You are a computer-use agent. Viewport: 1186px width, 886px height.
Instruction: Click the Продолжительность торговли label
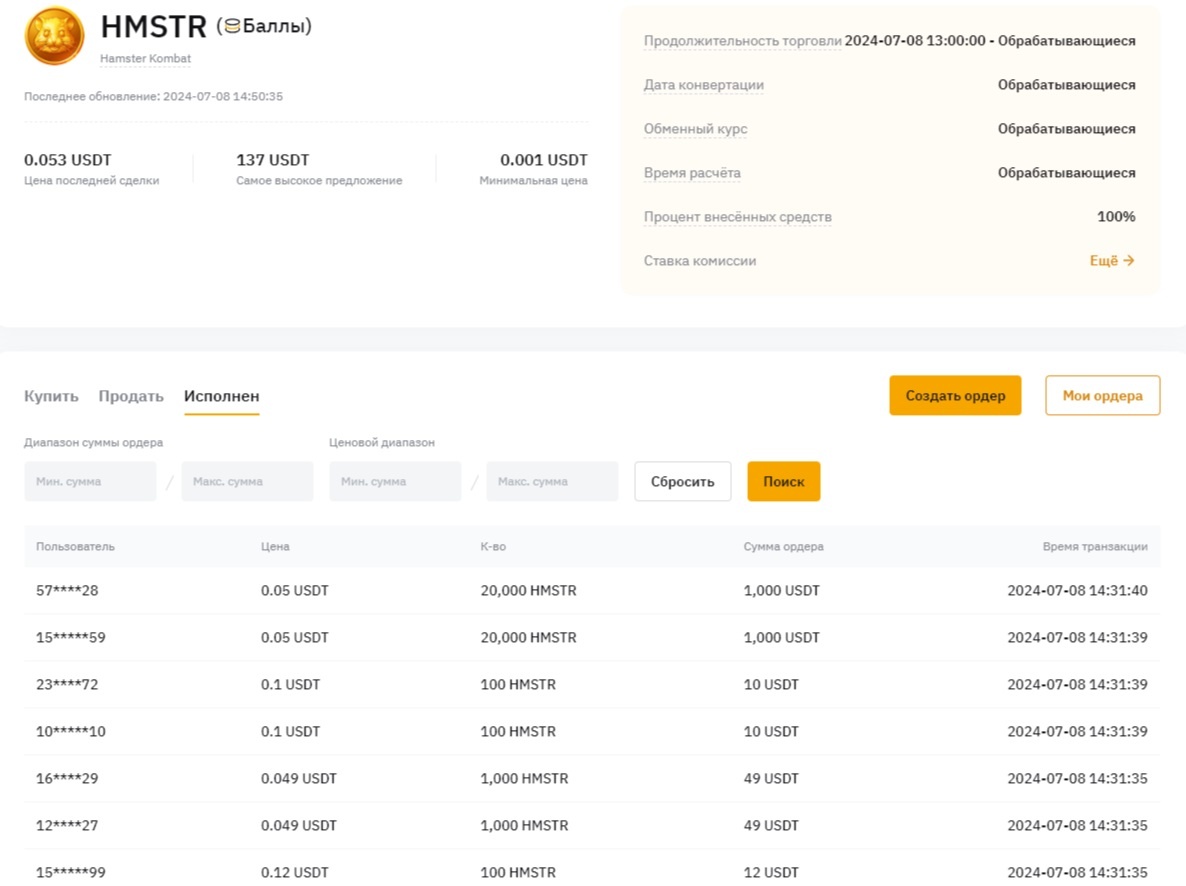coord(742,41)
